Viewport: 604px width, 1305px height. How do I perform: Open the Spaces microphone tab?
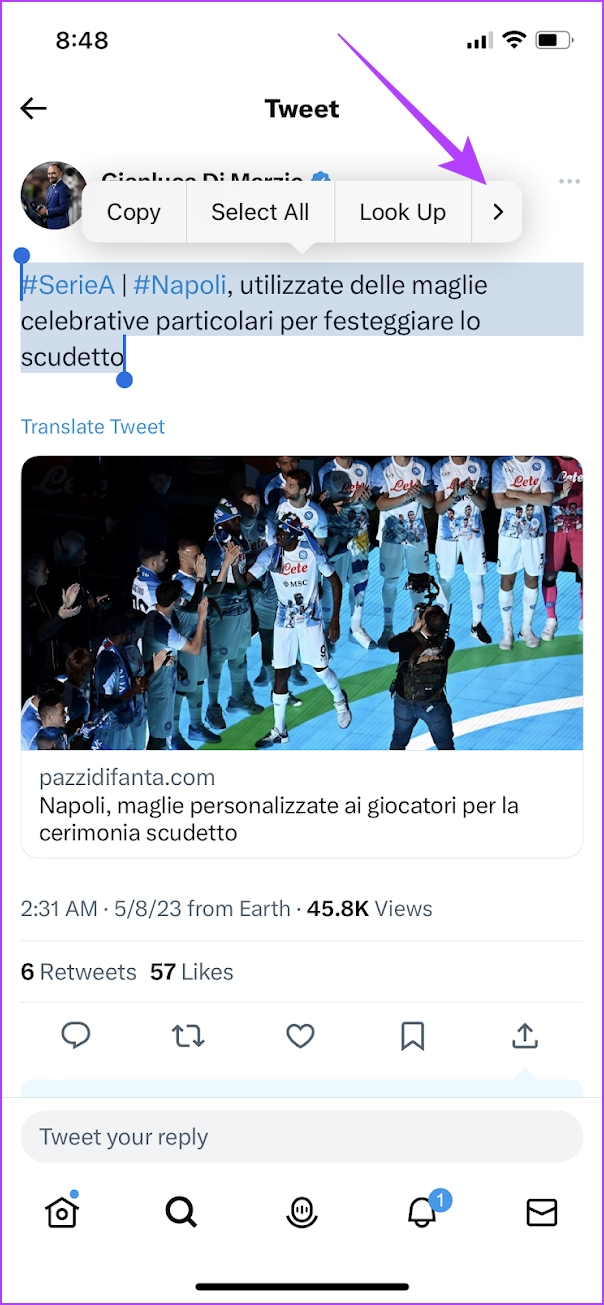tap(301, 1212)
